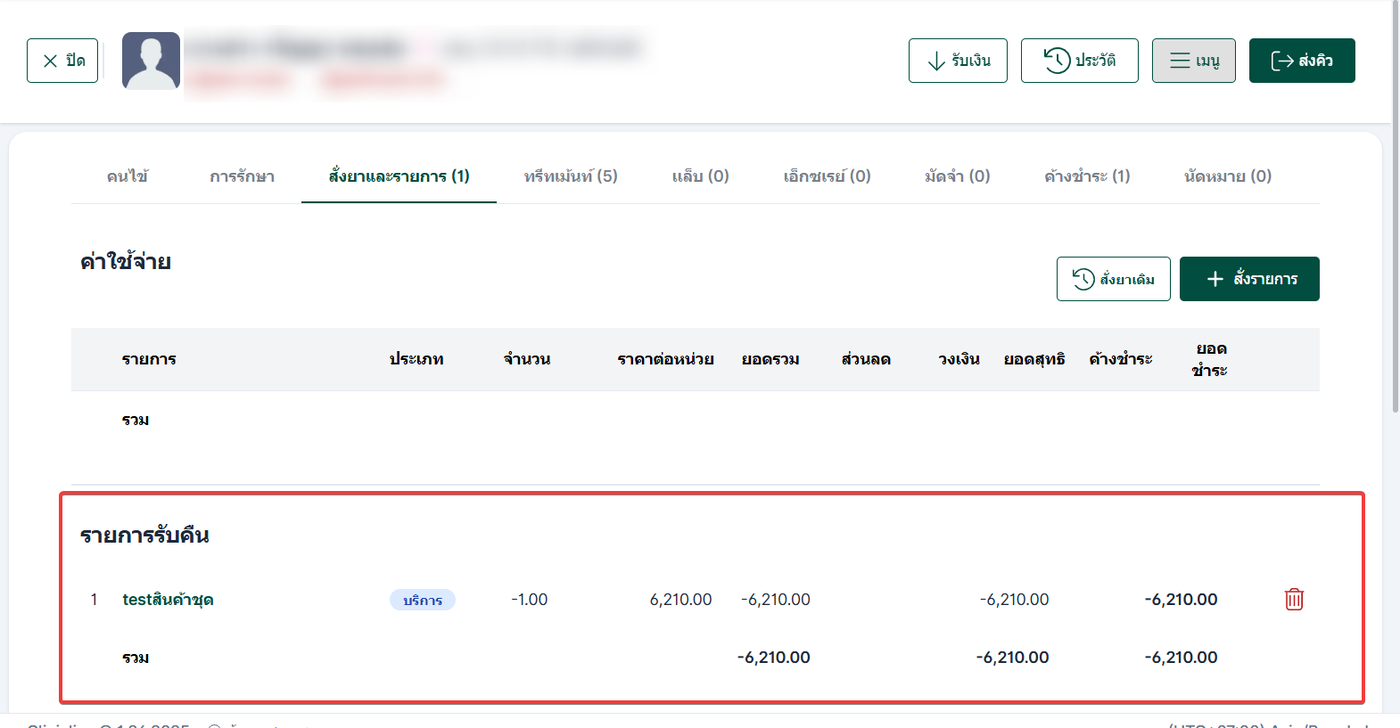Delete the testสินค้าชุด row with trash icon
Viewport: 1400px width, 728px height.
tap(1294, 599)
